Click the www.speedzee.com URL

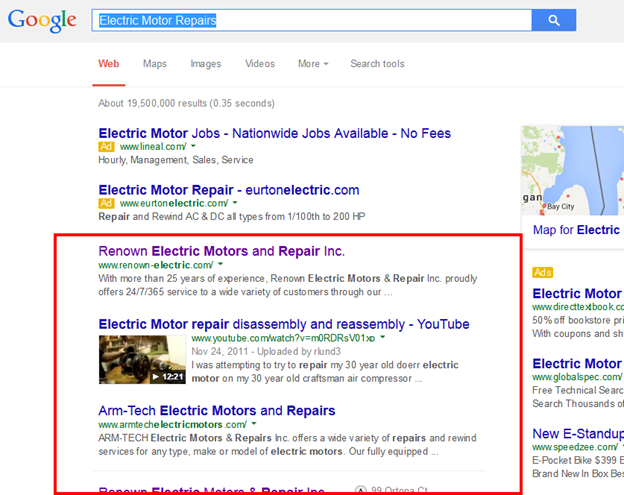(x=575, y=447)
